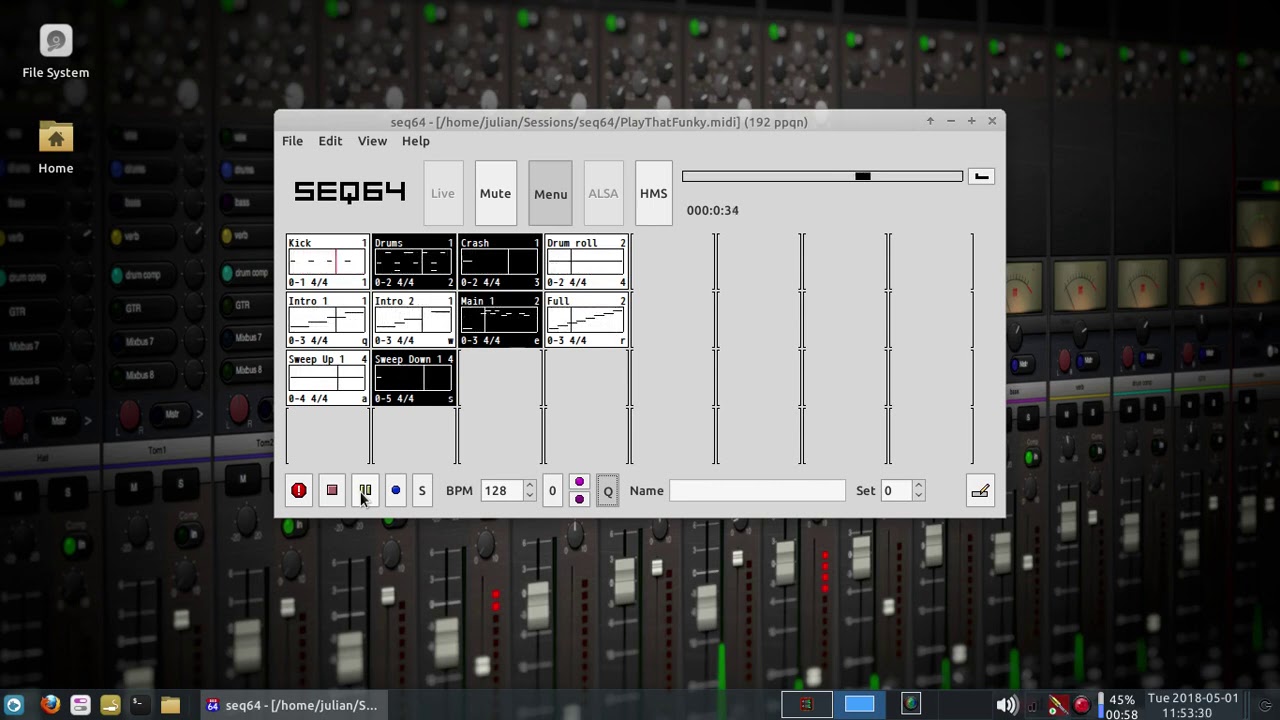
Task: Open the View menu
Action: 372,141
